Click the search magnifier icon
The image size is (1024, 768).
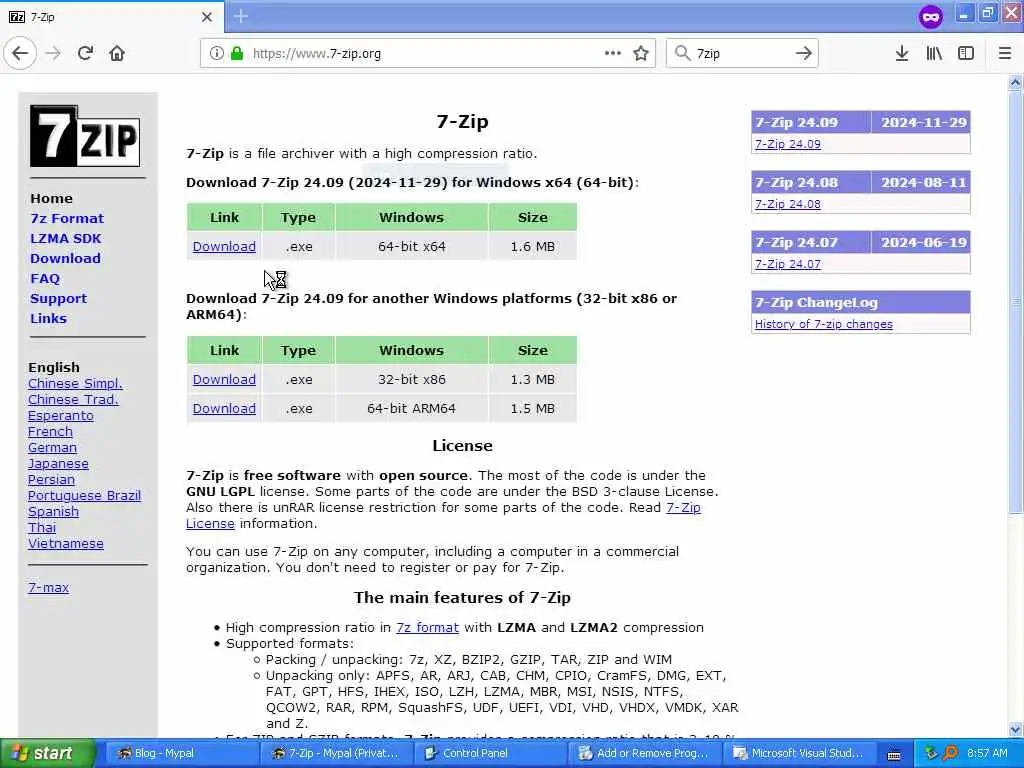click(682, 54)
